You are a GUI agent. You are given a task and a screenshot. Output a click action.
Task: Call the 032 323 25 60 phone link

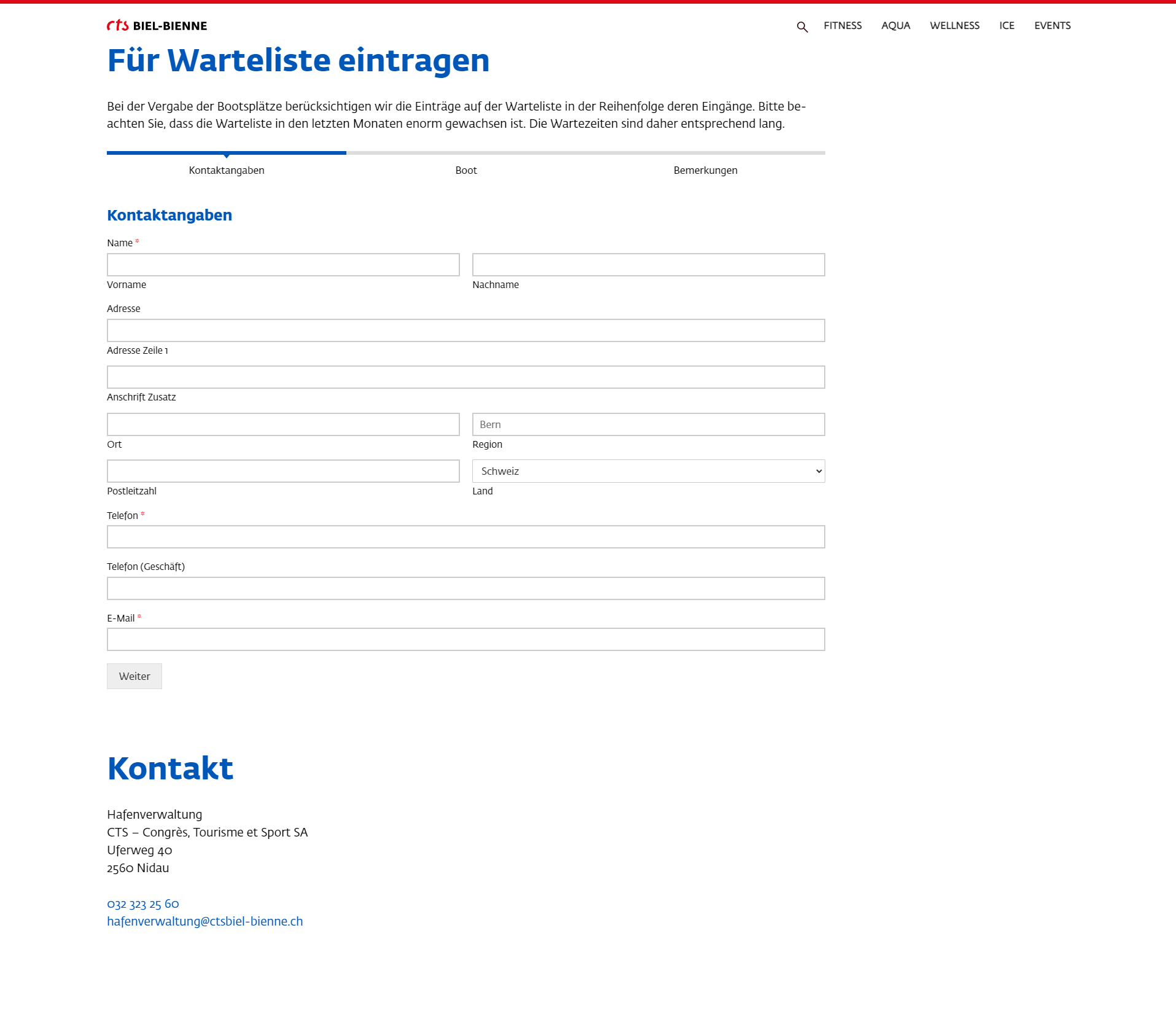tap(143, 903)
